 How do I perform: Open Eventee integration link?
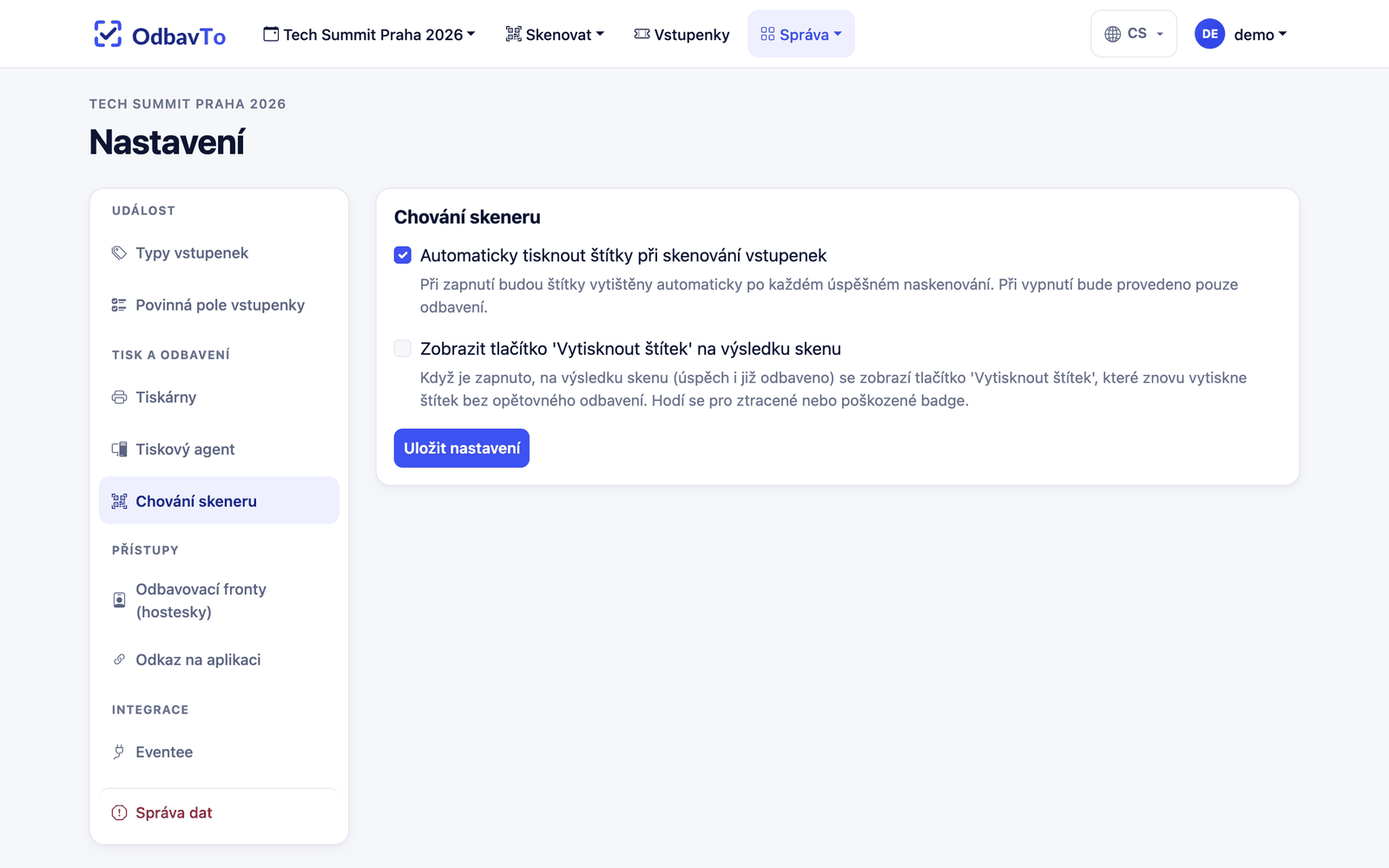tap(219, 752)
